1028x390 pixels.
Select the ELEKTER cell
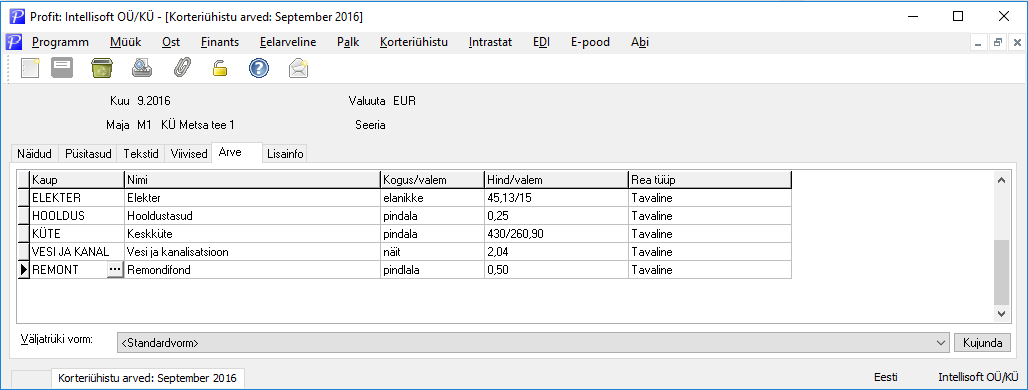(77, 197)
